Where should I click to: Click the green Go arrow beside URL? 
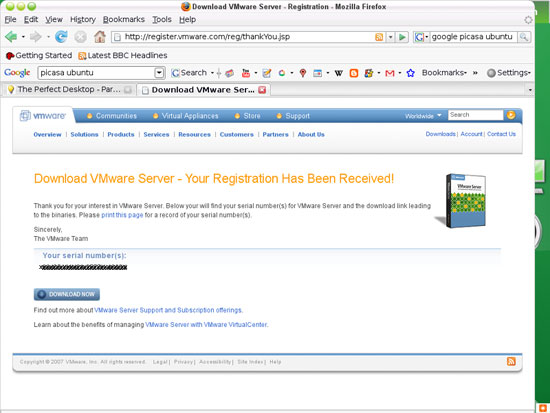[402, 37]
